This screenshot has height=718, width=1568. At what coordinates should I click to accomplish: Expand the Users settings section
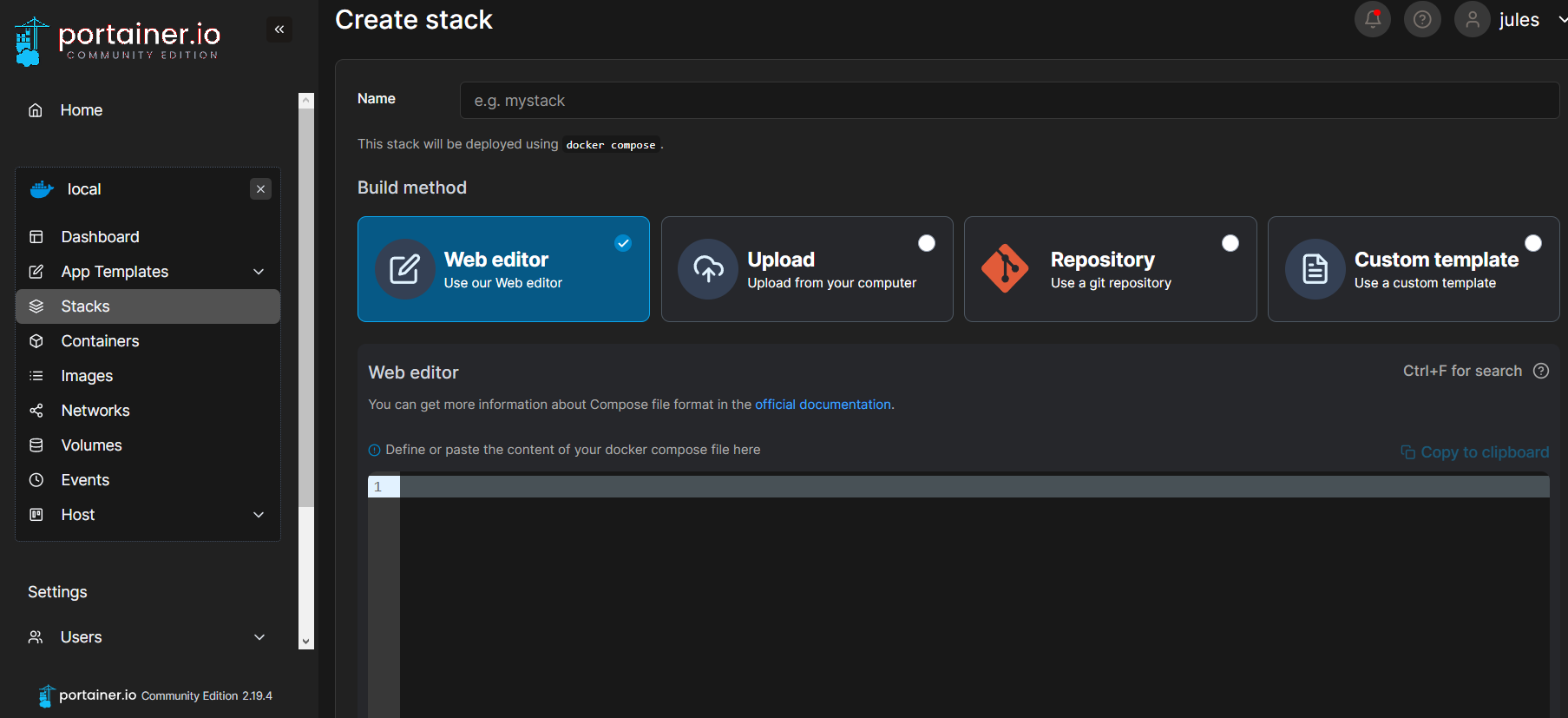259,637
